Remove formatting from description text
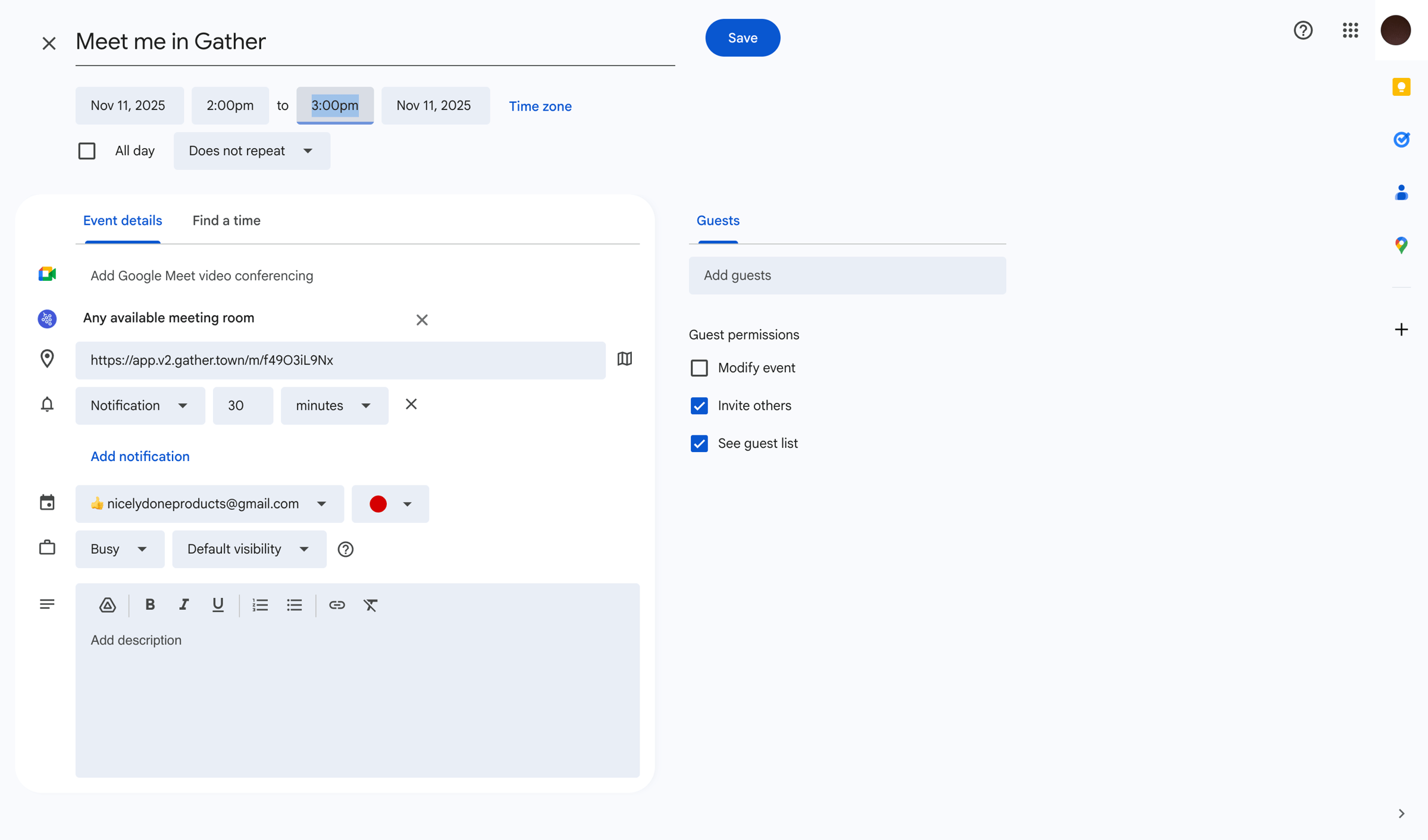This screenshot has height=840, width=1428. (370, 605)
